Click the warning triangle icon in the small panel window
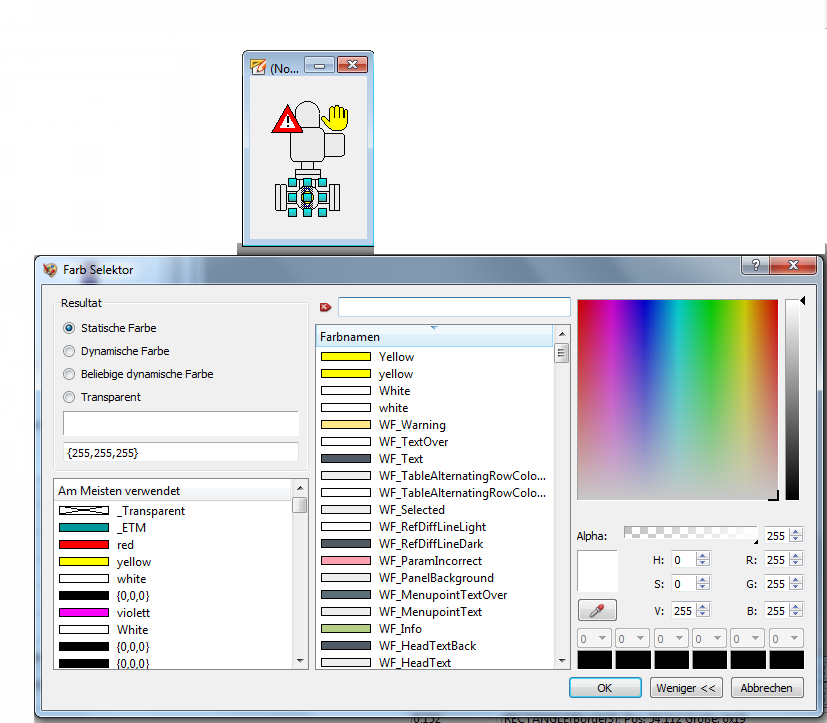This screenshot has height=723, width=827. coord(286,119)
